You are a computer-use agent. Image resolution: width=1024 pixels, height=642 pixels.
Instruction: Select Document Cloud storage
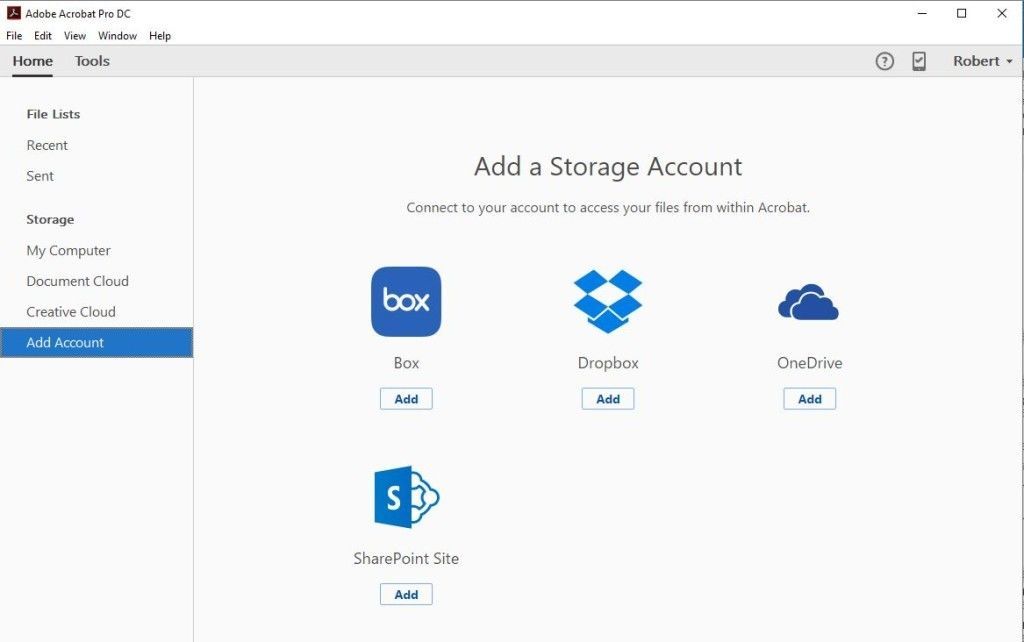pos(97,281)
